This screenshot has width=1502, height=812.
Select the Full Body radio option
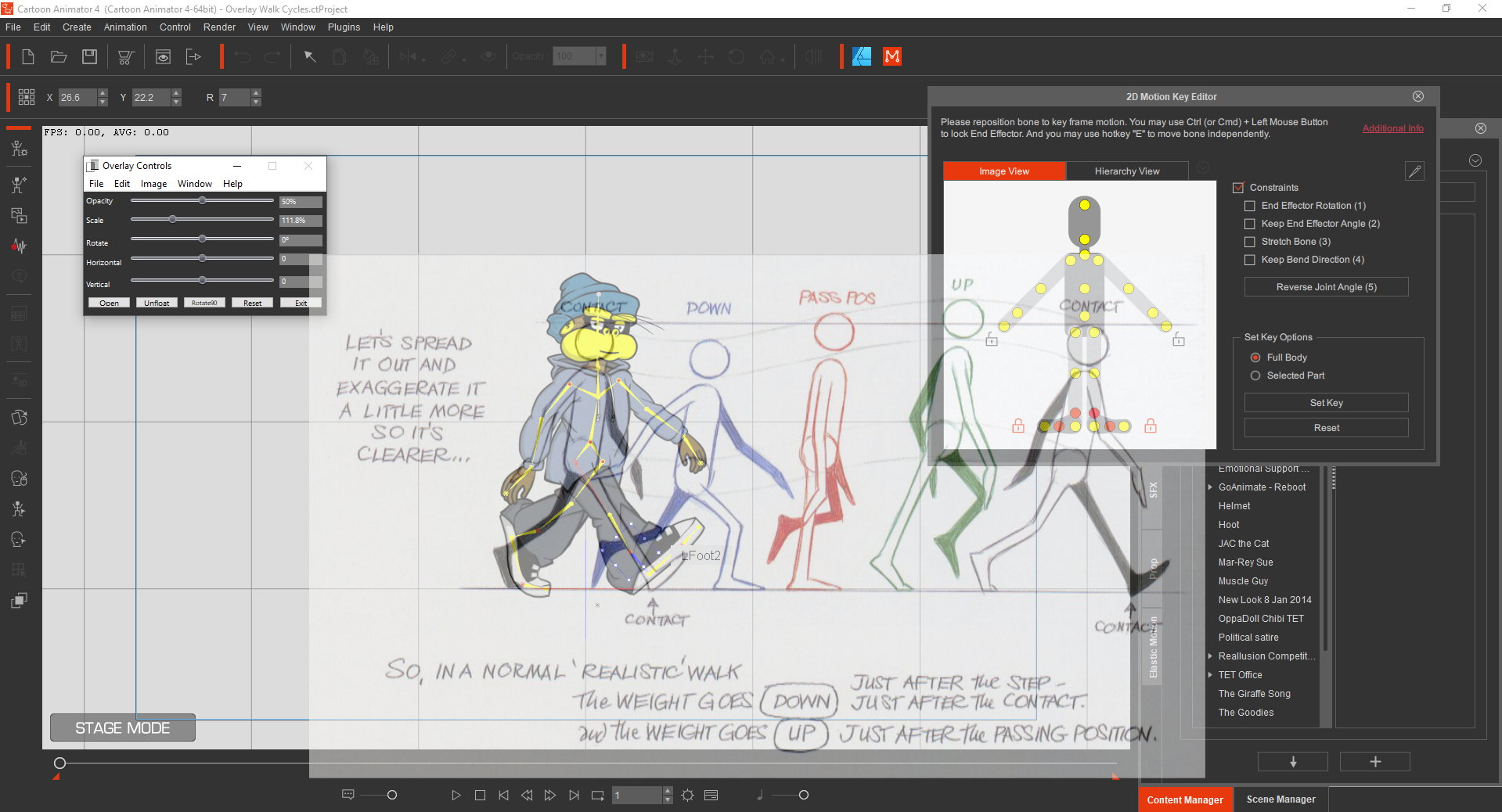point(1255,357)
